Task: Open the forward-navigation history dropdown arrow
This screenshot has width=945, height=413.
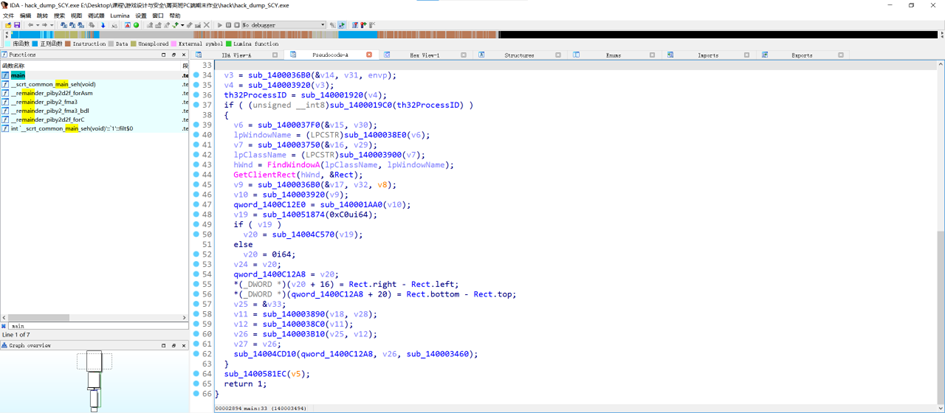Action: coord(52,25)
